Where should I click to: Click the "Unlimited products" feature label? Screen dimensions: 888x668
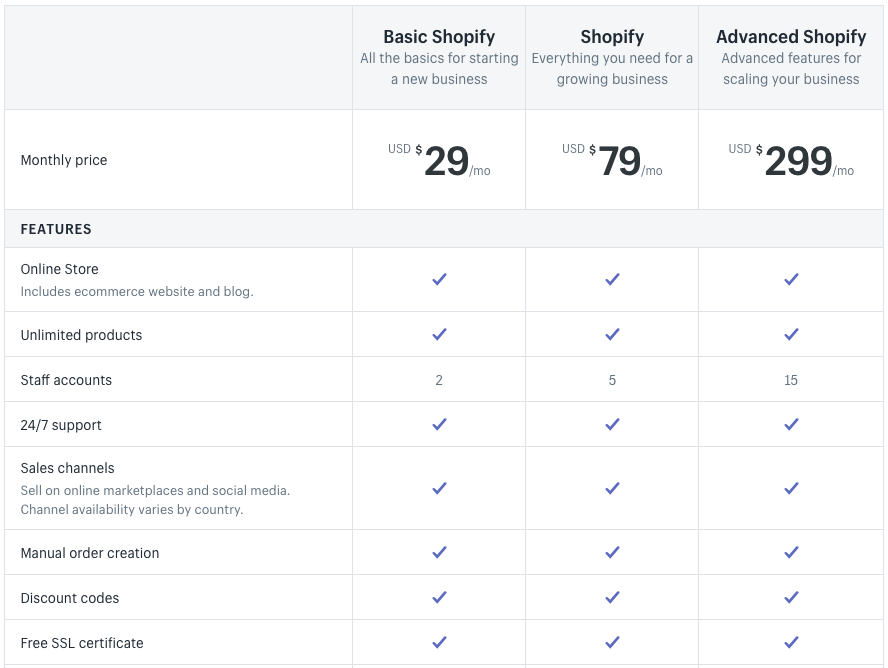click(x=82, y=335)
